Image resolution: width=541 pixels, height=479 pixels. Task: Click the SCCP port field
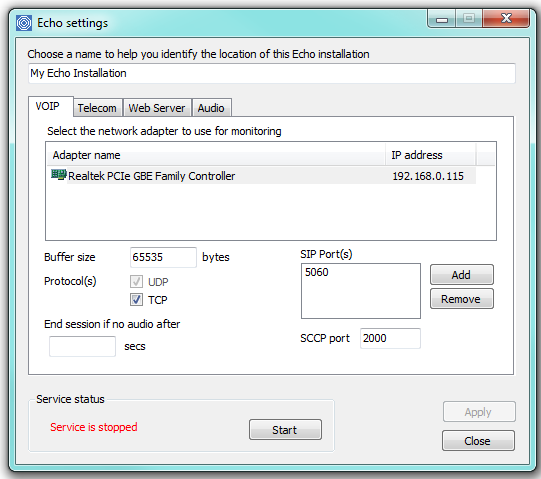(390, 338)
